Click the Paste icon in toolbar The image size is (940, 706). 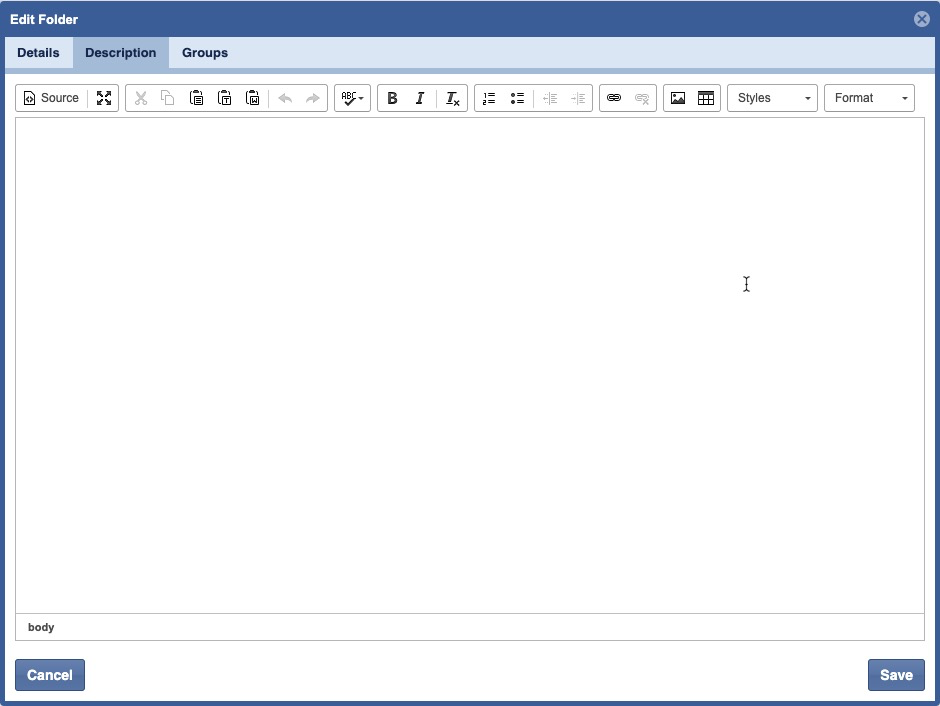(197, 98)
